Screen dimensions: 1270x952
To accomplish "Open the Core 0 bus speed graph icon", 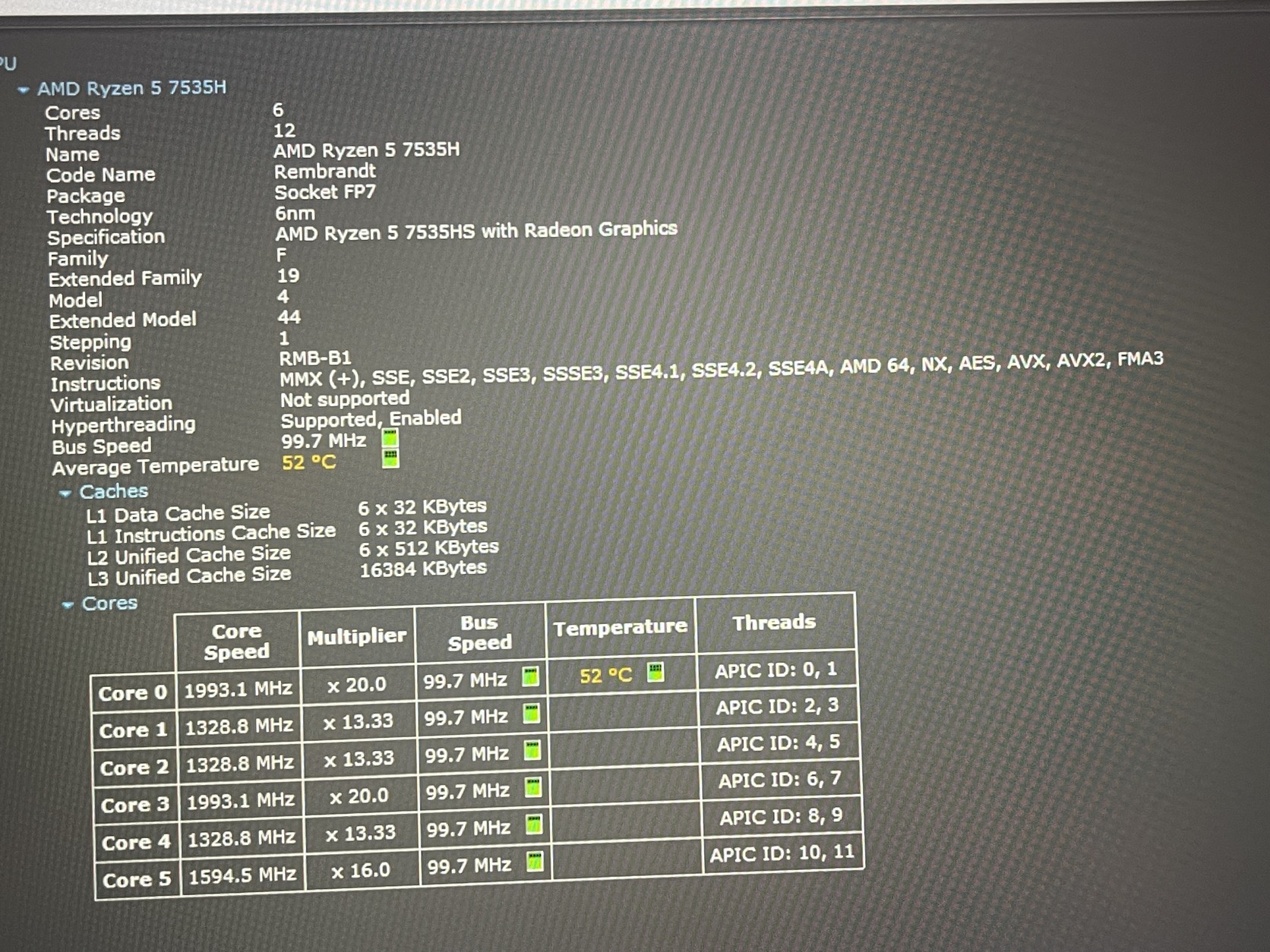I will click(531, 676).
